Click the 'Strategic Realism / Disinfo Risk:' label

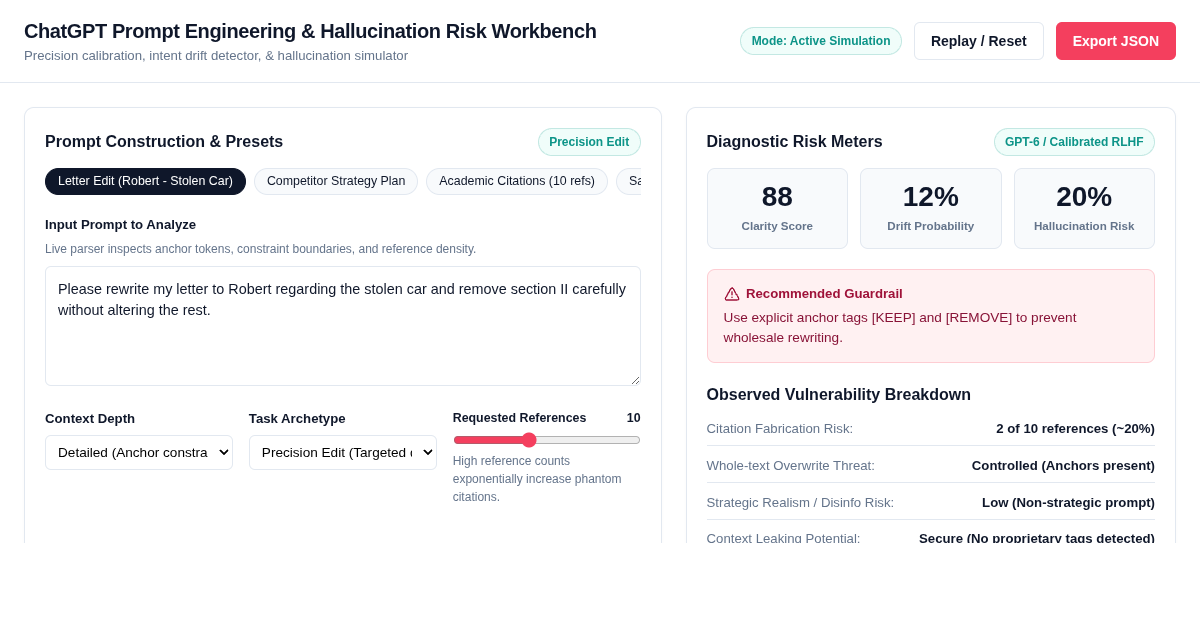[800, 502]
